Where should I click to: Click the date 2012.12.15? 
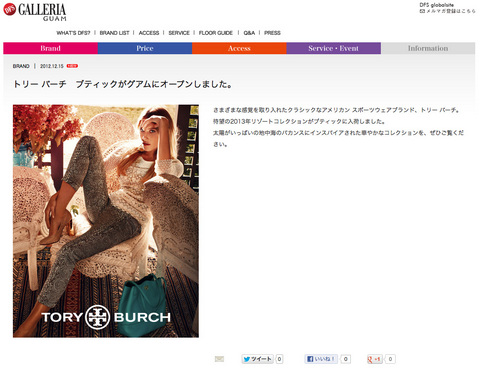[x=52, y=66]
